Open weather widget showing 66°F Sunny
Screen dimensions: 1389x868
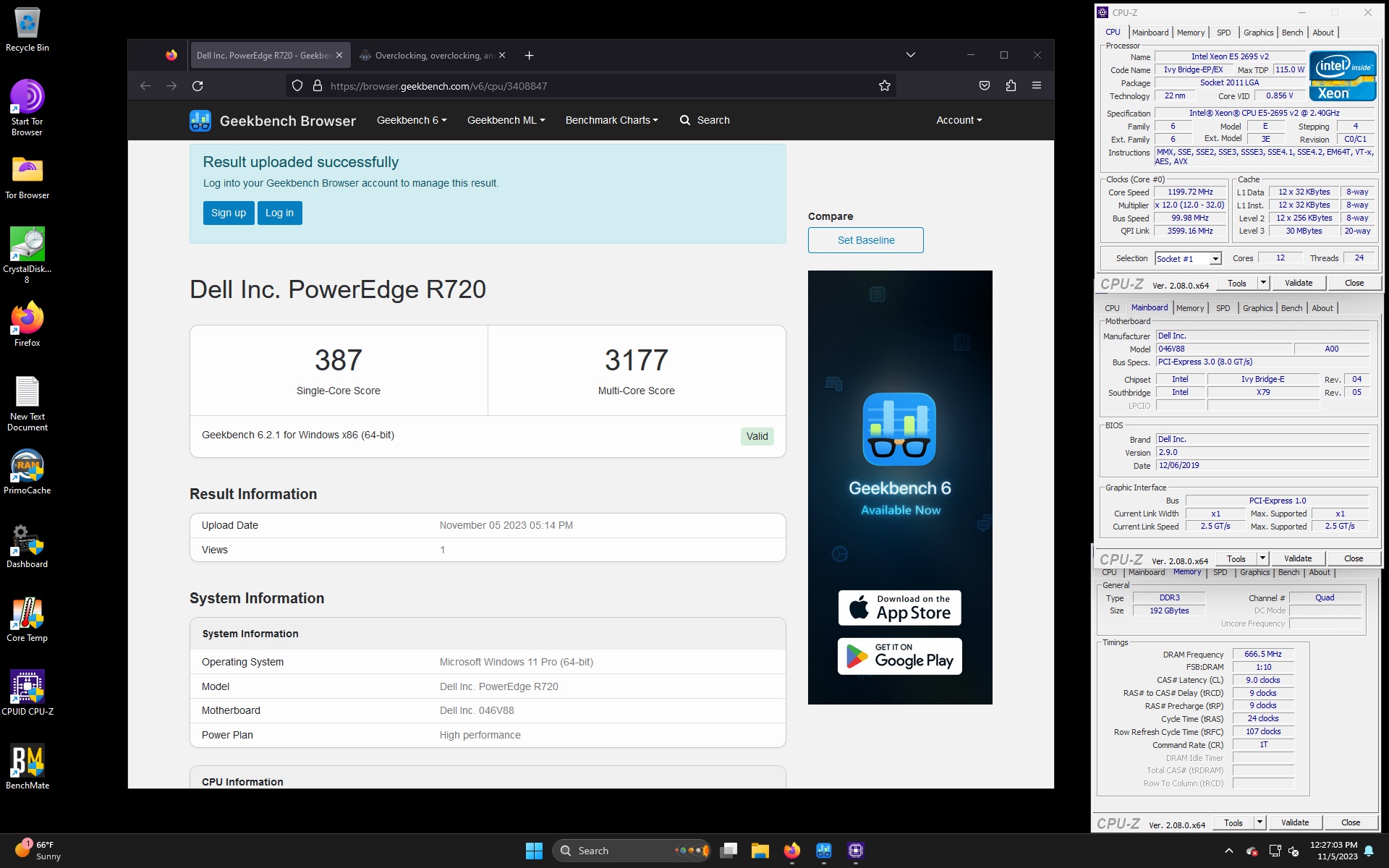[38, 851]
